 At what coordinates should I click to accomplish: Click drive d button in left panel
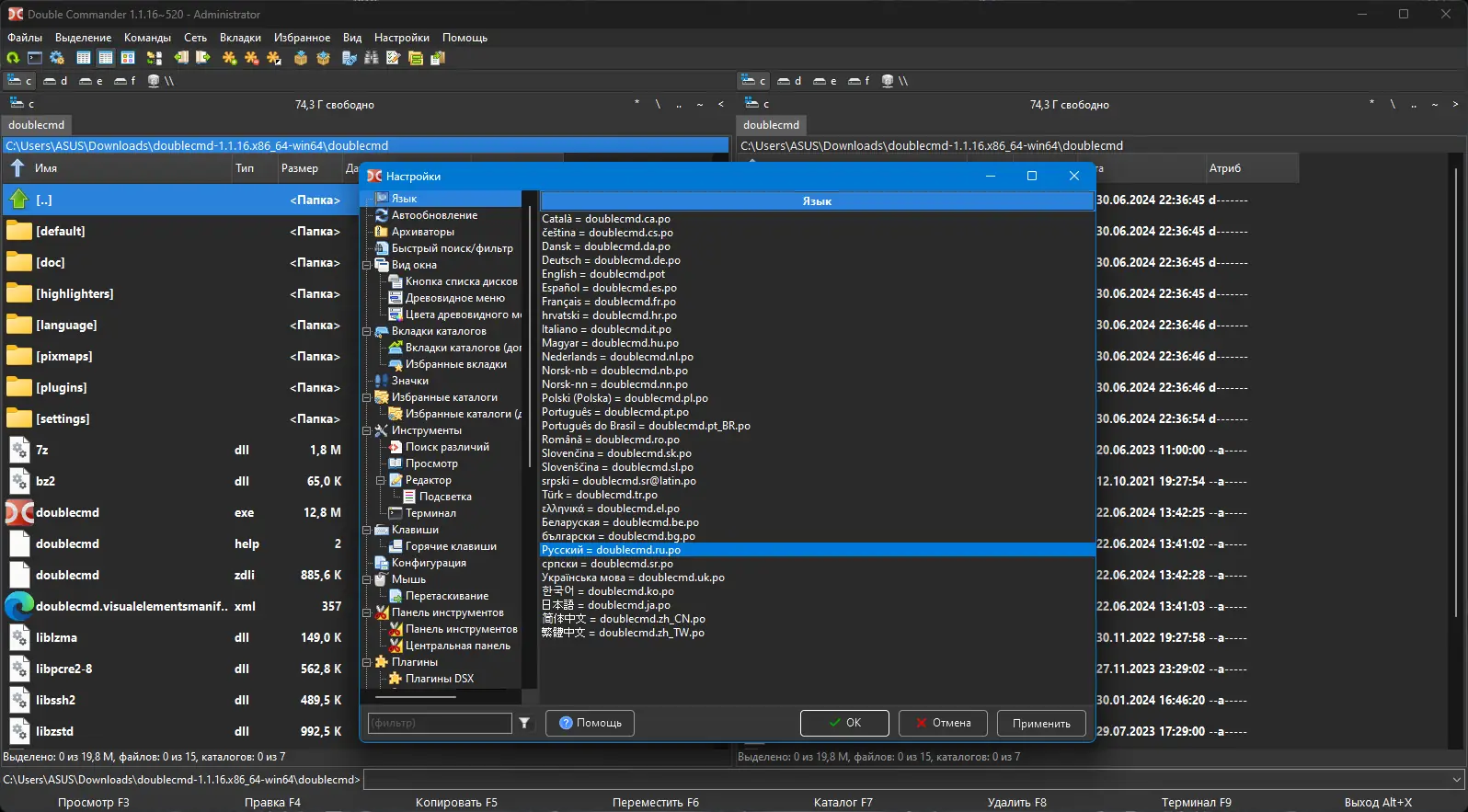point(55,81)
